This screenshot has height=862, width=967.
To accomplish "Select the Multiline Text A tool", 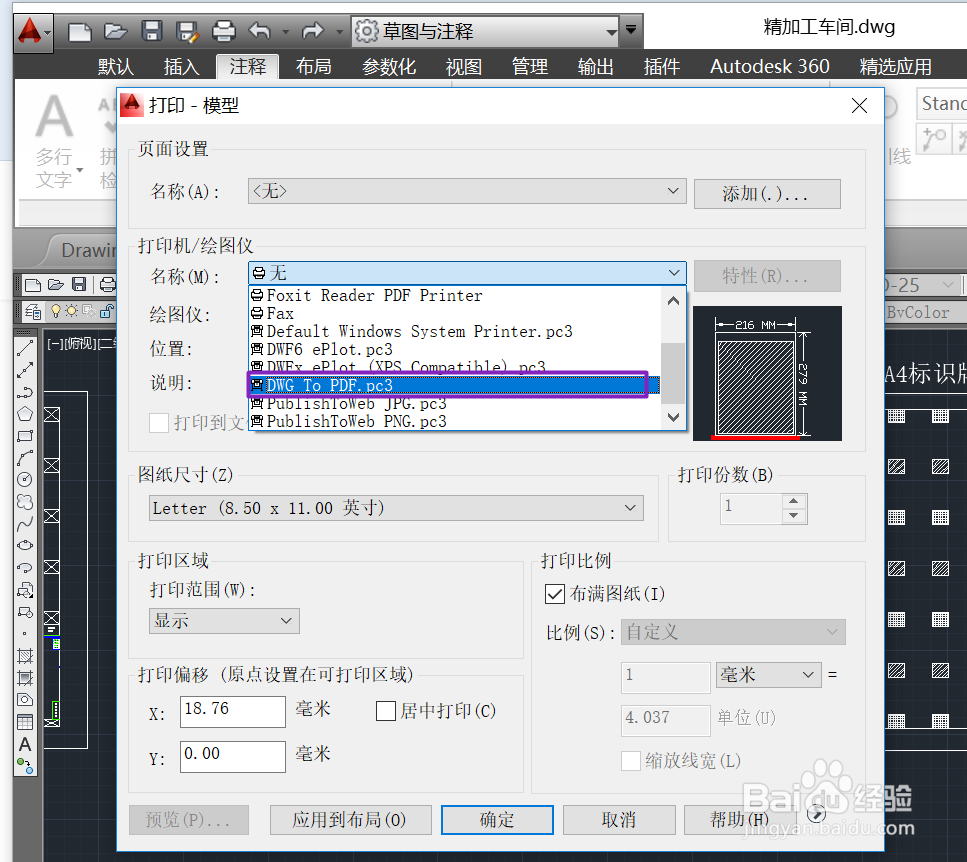I will [25, 744].
